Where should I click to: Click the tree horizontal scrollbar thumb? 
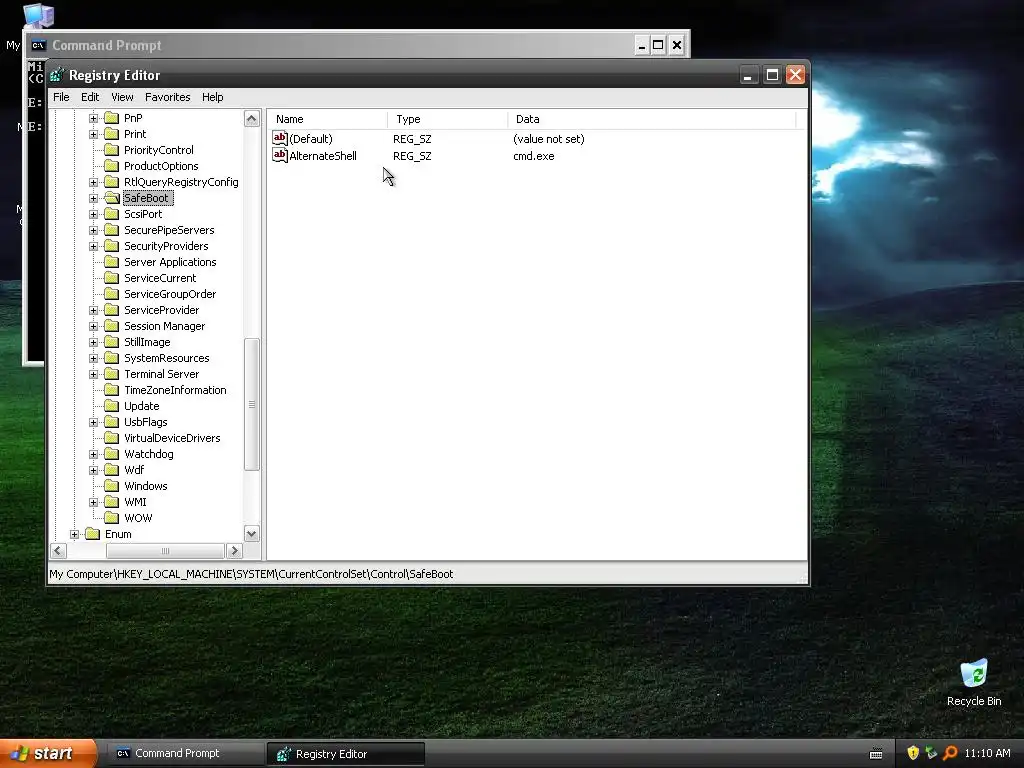tap(165, 551)
